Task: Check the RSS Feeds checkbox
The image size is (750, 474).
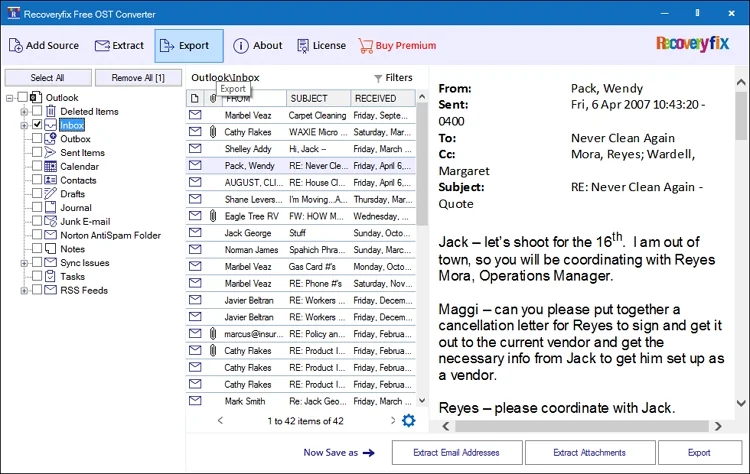Action: point(37,290)
